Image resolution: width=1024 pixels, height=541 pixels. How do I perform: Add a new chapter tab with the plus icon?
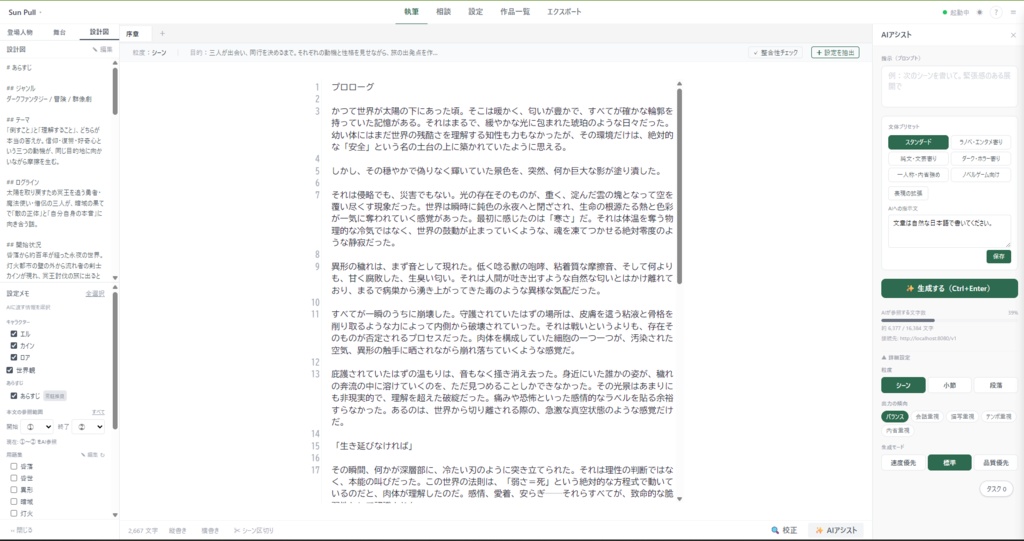point(163,33)
